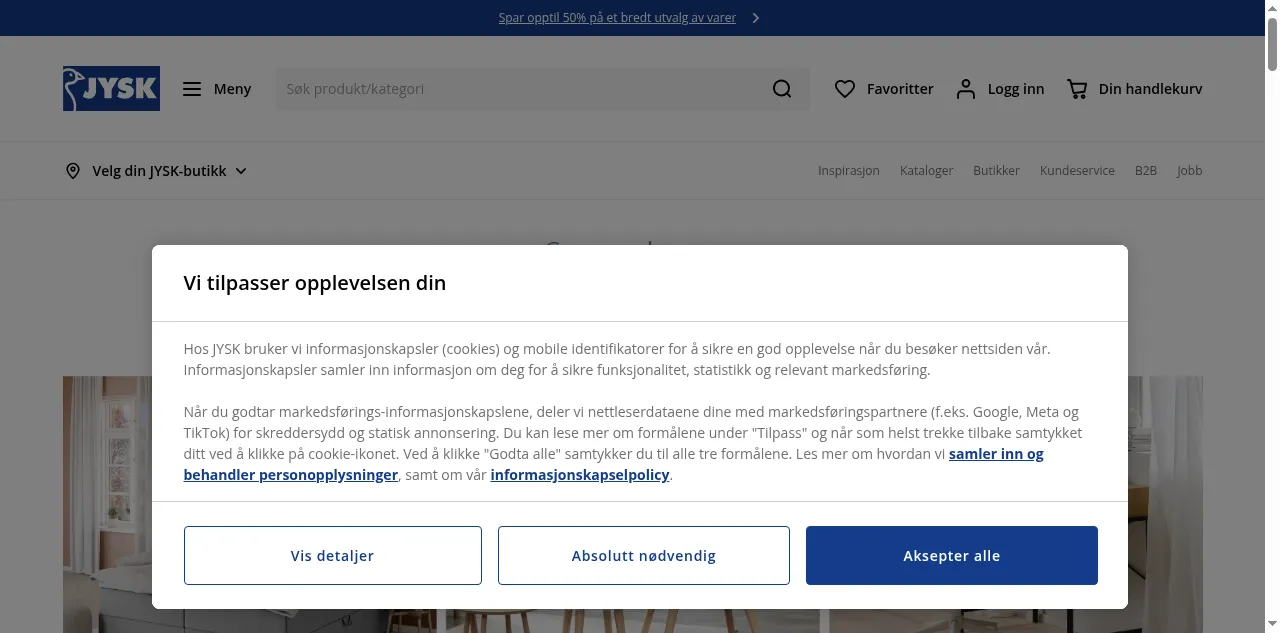1280x633 pixels.
Task: Click the store location pin icon
Action: 73,171
